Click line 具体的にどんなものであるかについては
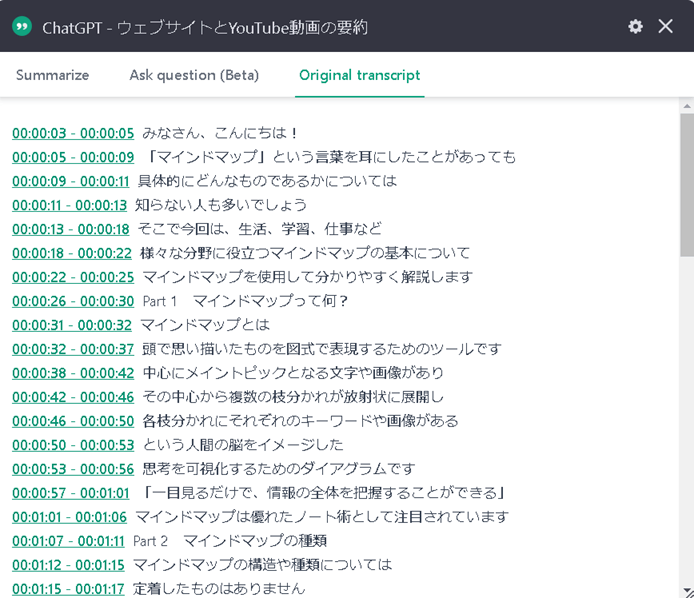This screenshot has width=694, height=598. coord(267,181)
